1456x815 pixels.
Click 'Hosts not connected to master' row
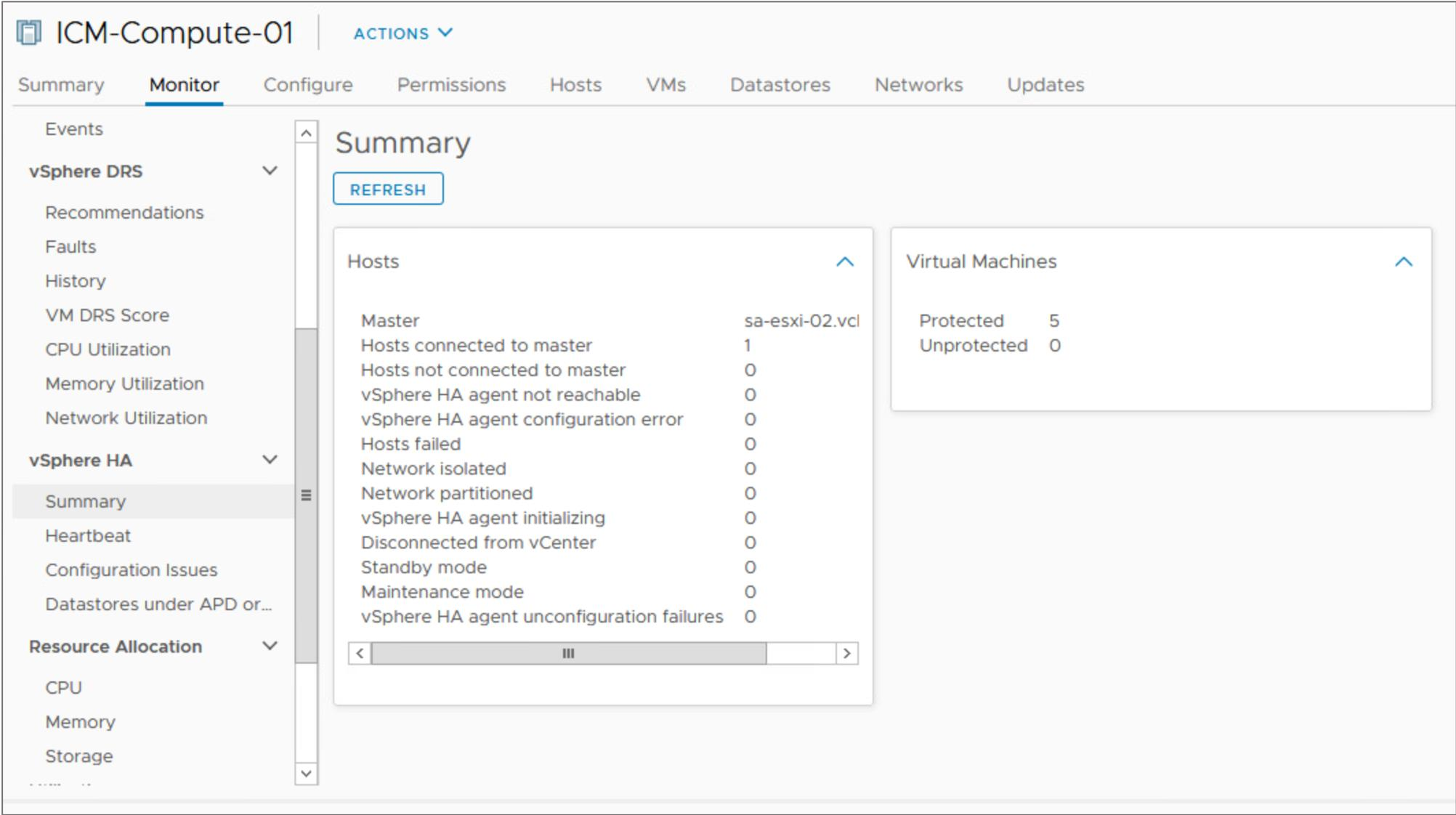tap(610, 370)
